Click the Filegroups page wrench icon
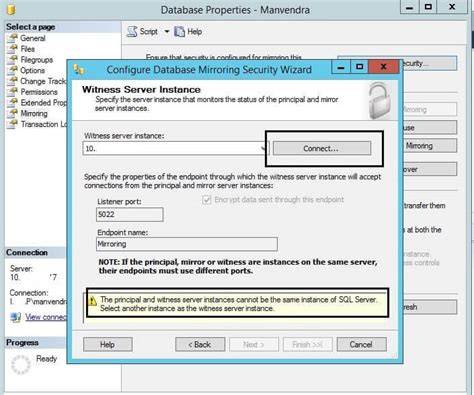 click(12, 60)
